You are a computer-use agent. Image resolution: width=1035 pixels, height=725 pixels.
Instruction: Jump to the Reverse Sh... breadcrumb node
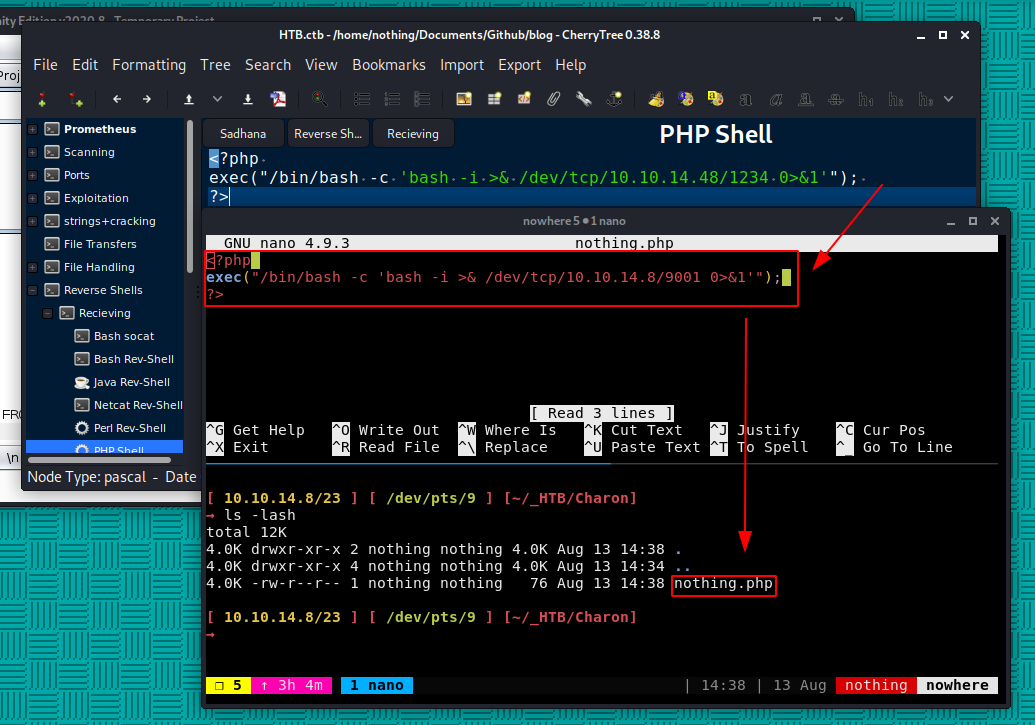328,134
